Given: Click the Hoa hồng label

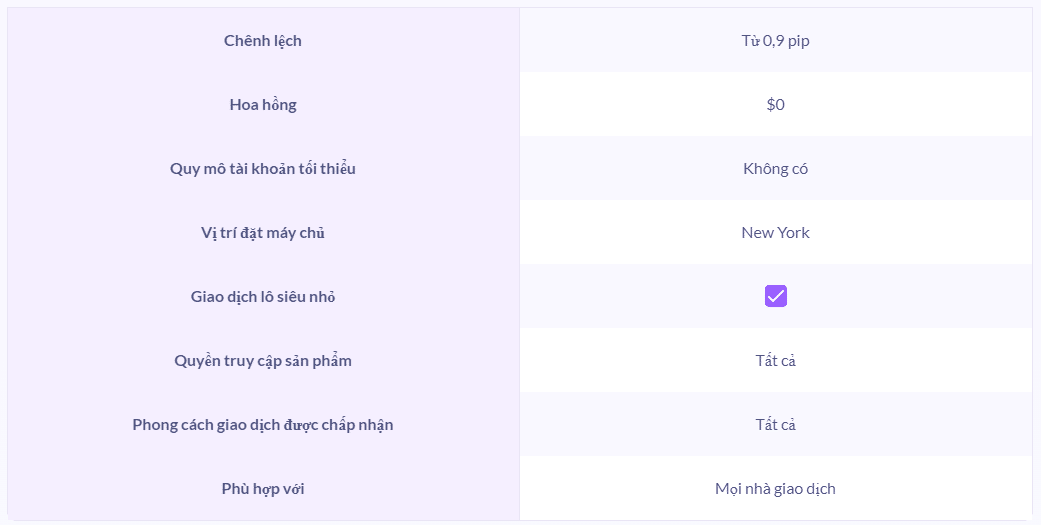Looking at the screenshot, I should pos(263,105).
